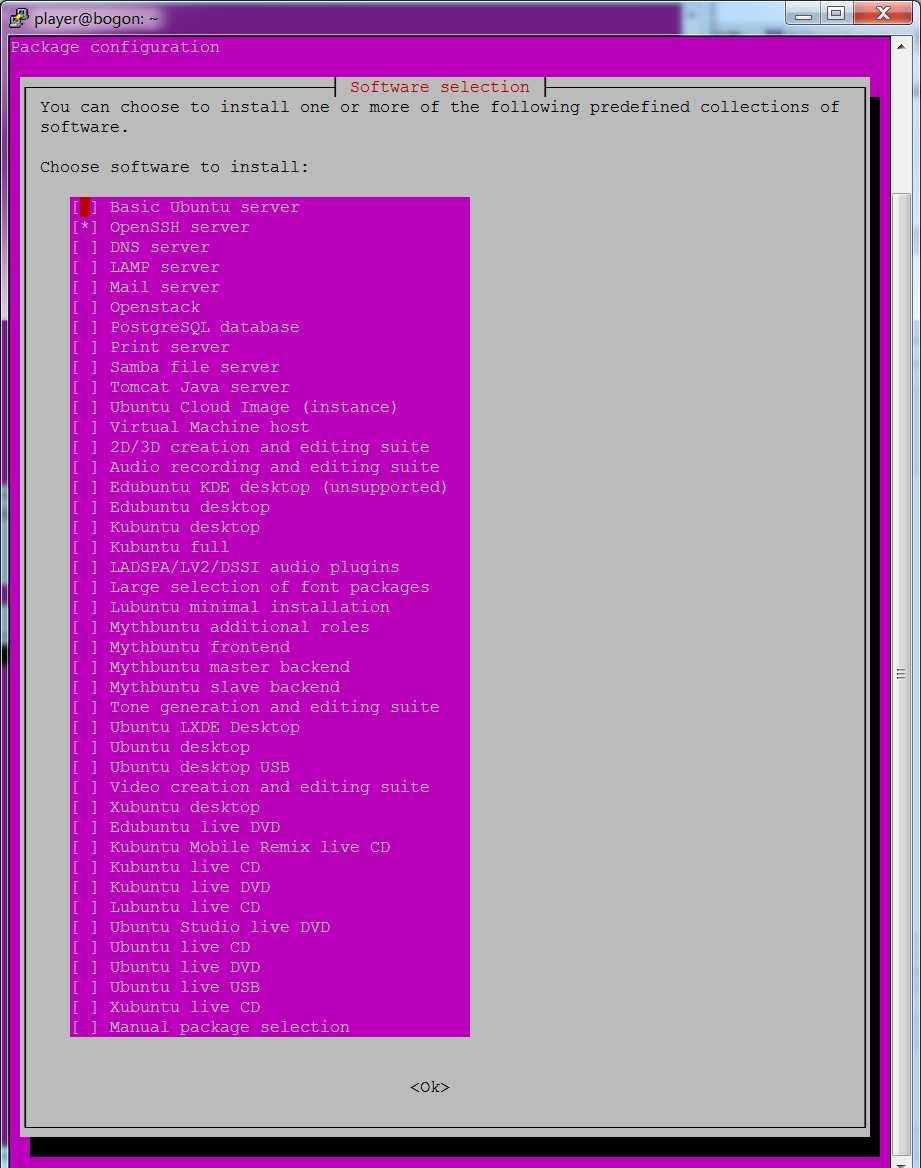The height and width of the screenshot is (1168, 921).
Task: Check Tomcat Java server option
Action: click(85, 387)
